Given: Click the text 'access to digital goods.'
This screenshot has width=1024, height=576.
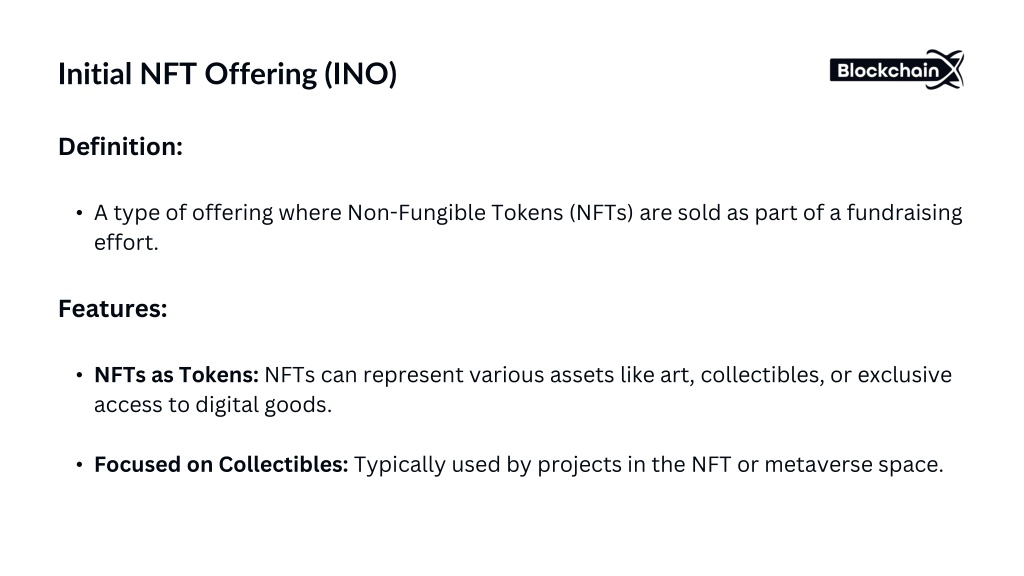Looking at the screenshot, I should pyautogui.click(x=213, y=405).
